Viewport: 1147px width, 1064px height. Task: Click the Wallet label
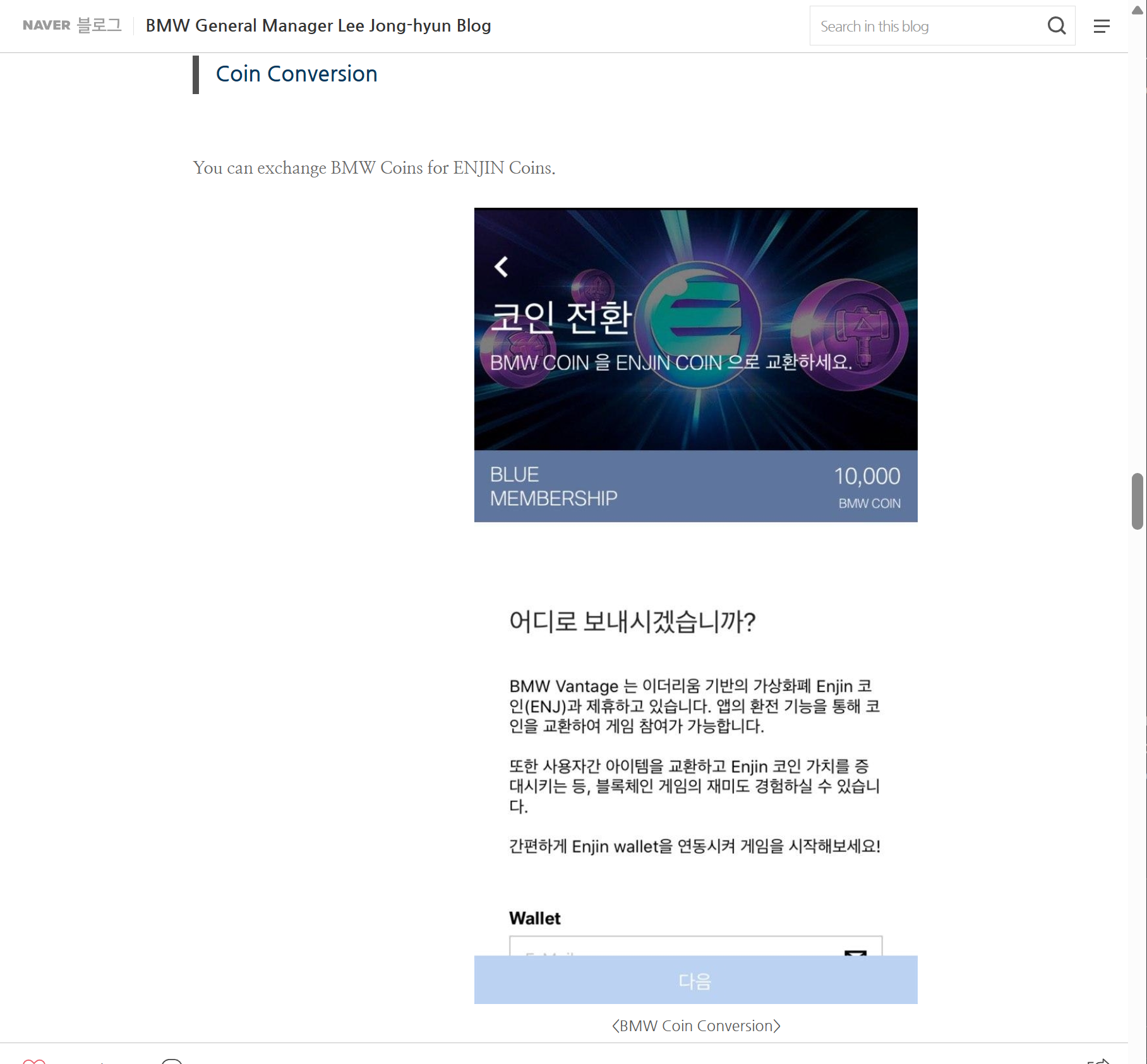[534, 918]
